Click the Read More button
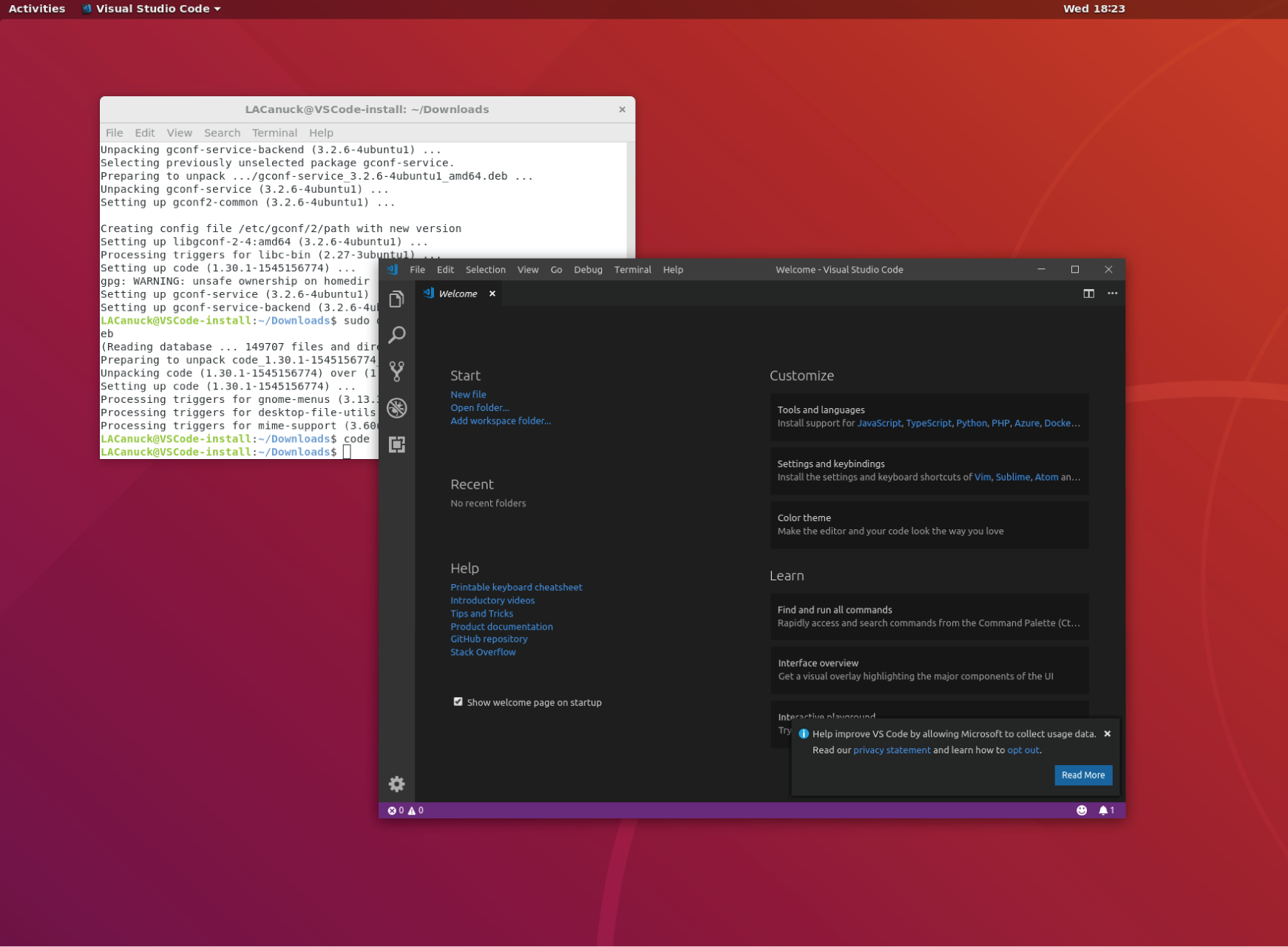The height and width of the screenshot is (947, 1288). click(x=1082, y=775)
